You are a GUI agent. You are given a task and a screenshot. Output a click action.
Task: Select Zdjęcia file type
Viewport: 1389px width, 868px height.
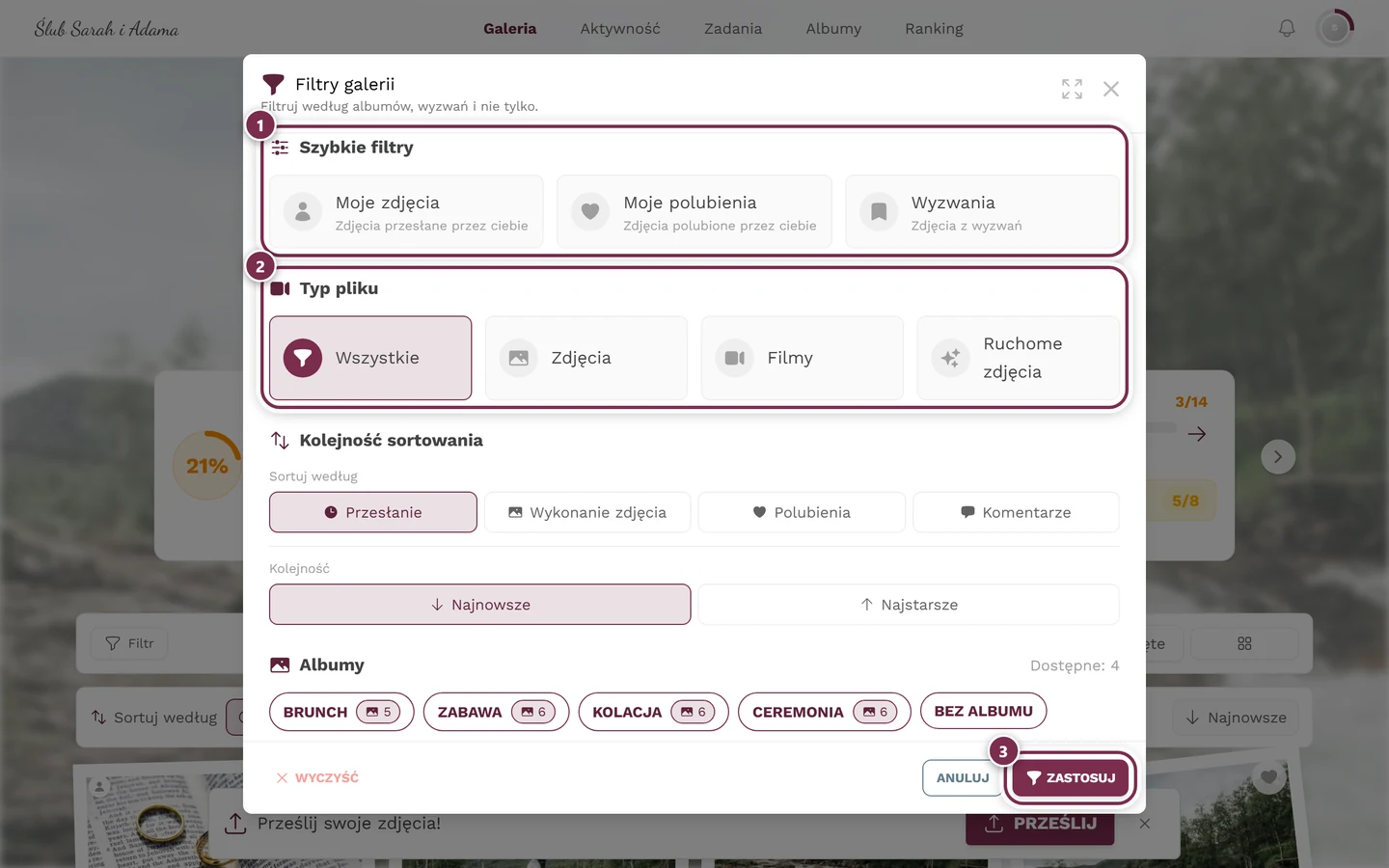click(x=586, y=358)
